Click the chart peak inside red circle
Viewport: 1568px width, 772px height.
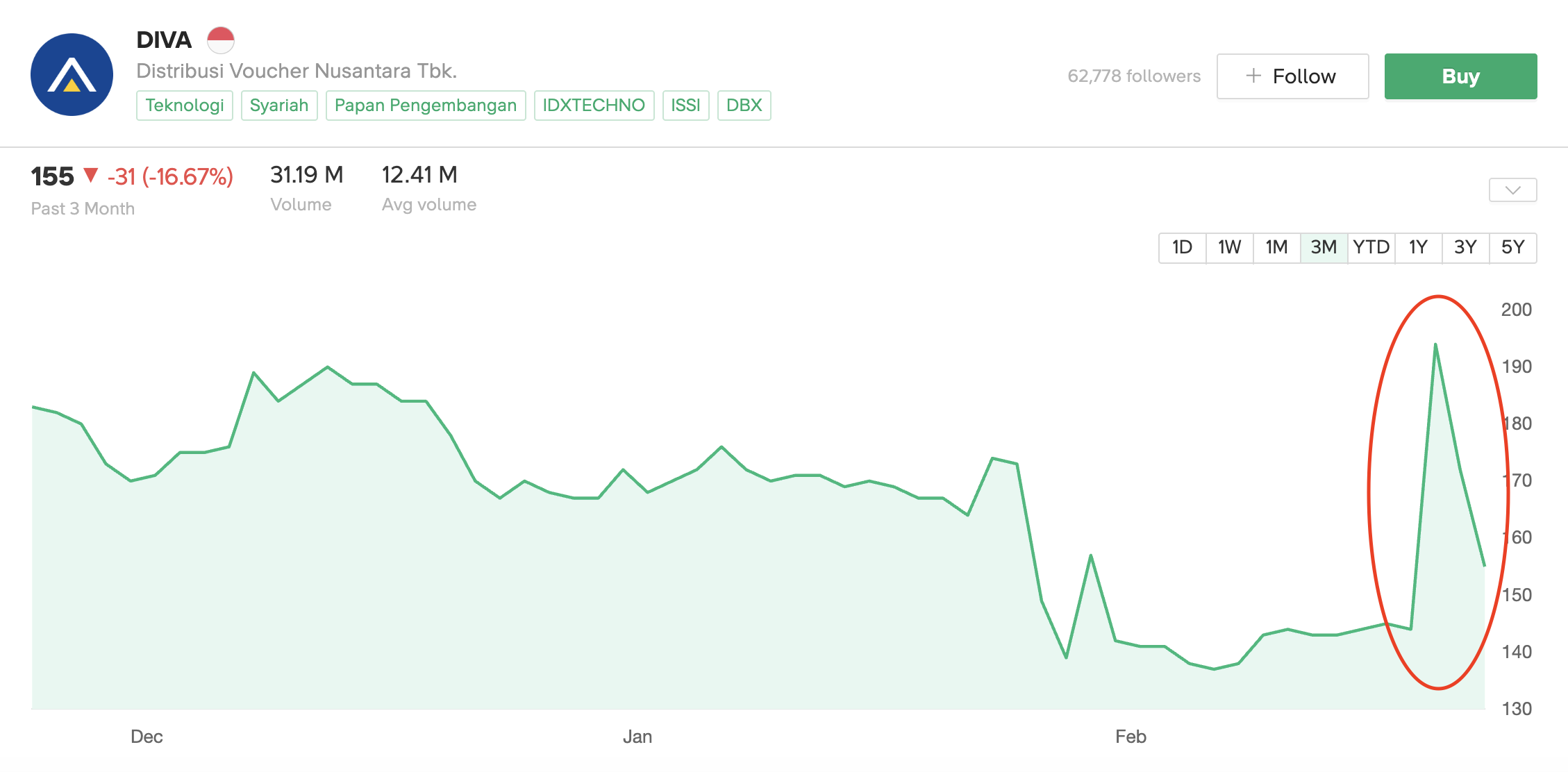pos(1435,345)
